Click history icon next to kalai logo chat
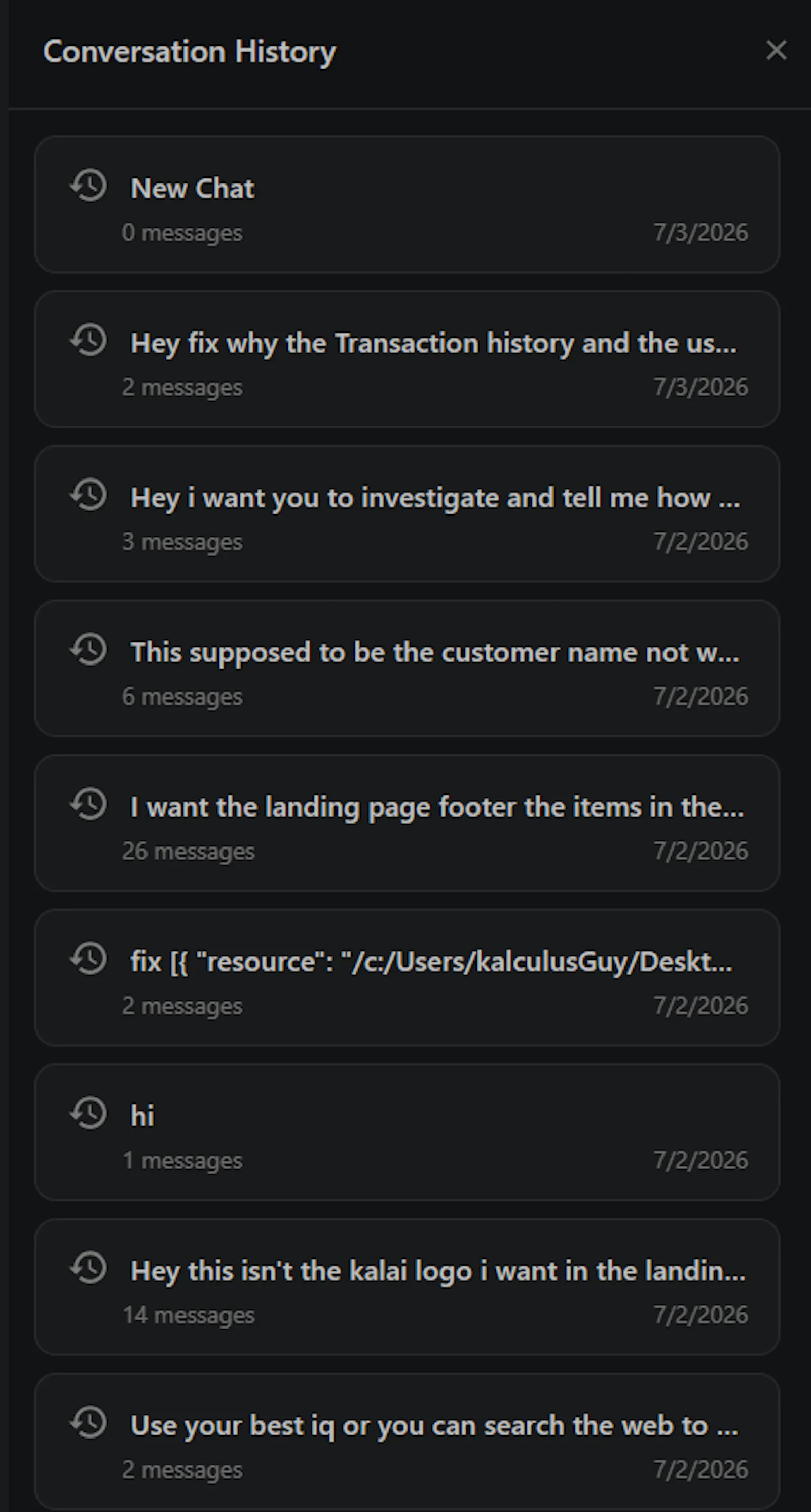This screenshot has height=1512, width=811. point(89,1268)
